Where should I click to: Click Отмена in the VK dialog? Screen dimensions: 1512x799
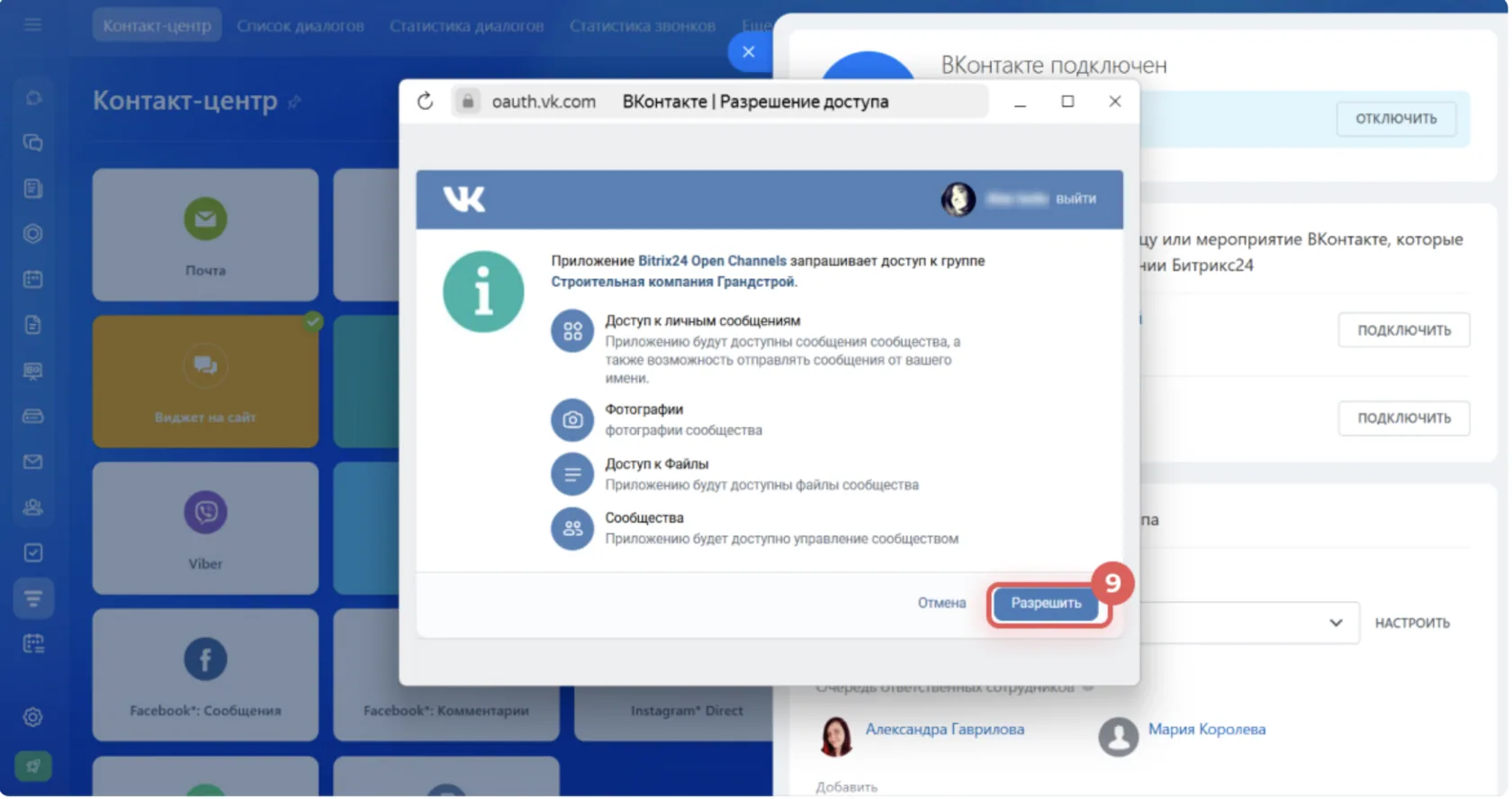click(941, 603)
